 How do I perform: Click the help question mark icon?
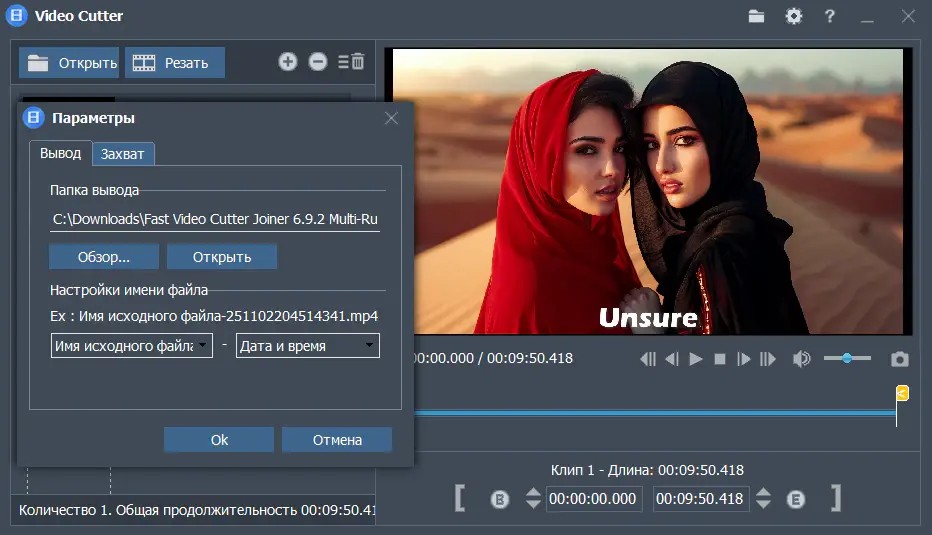point(829,16)
